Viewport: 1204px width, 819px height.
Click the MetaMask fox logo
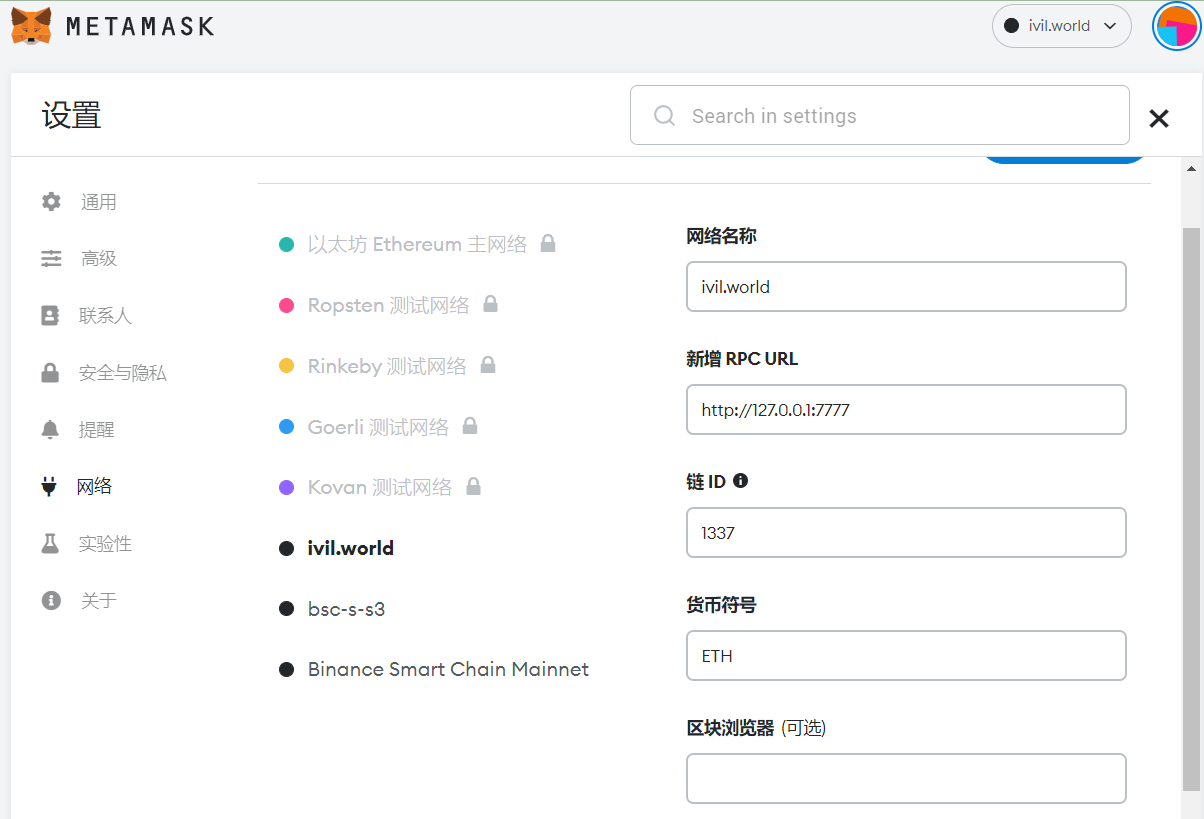pos(32,26)
